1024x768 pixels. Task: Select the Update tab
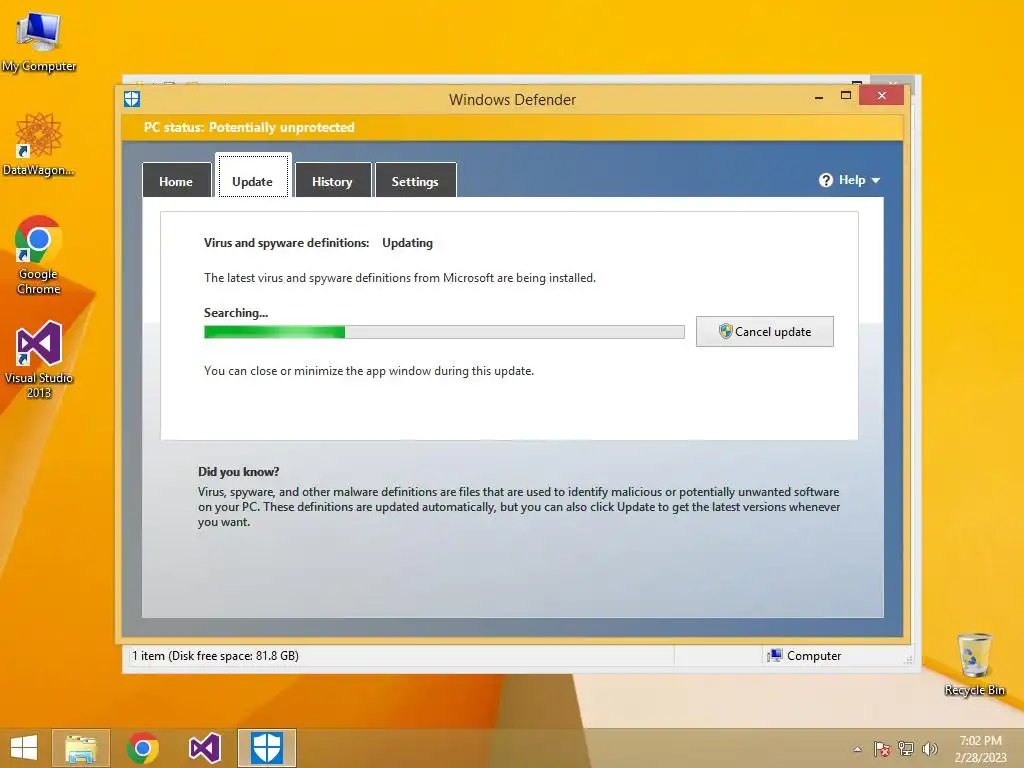click(x=253, y=176)
